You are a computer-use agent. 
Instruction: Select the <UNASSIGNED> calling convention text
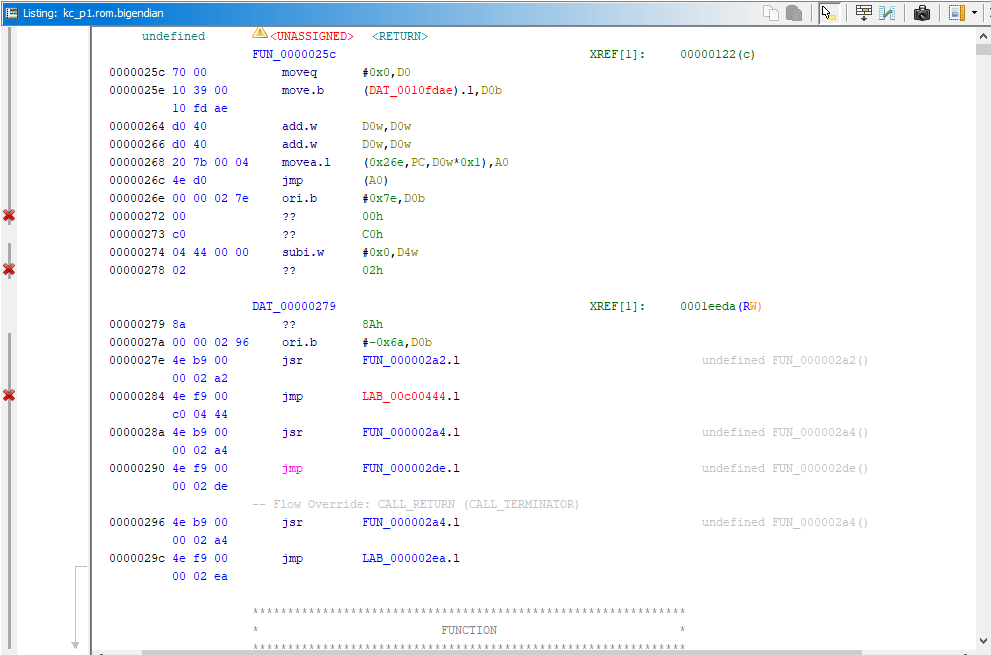[x=312, y=37]
